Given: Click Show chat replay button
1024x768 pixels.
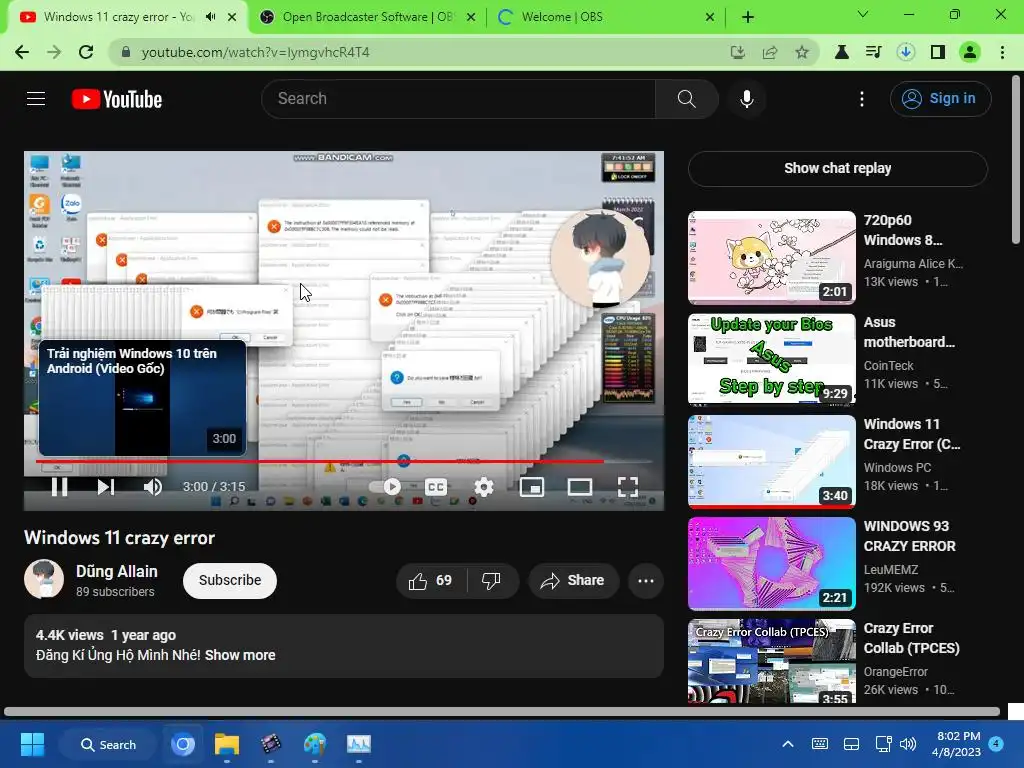Looking at the screenshot, I should 838,168.
